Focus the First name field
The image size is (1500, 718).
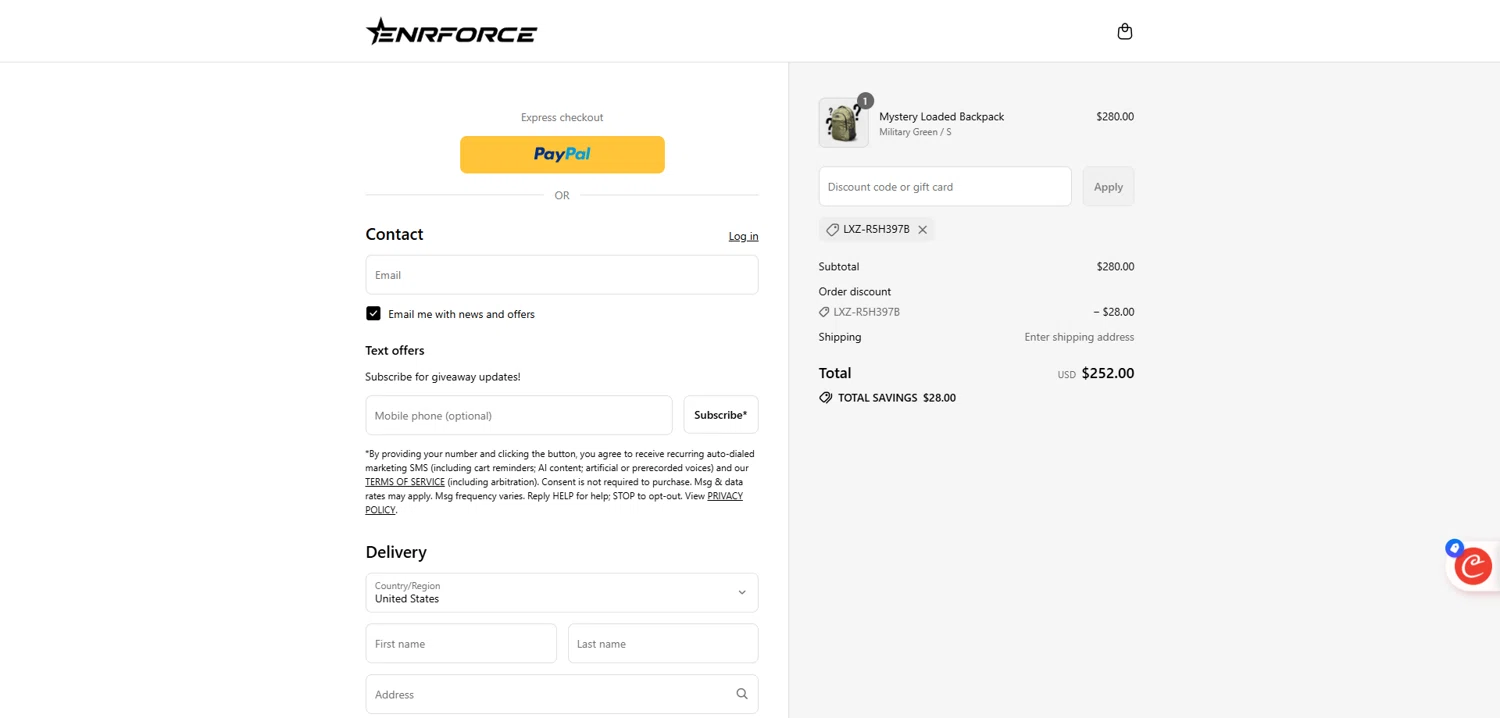tap(461, 644)
